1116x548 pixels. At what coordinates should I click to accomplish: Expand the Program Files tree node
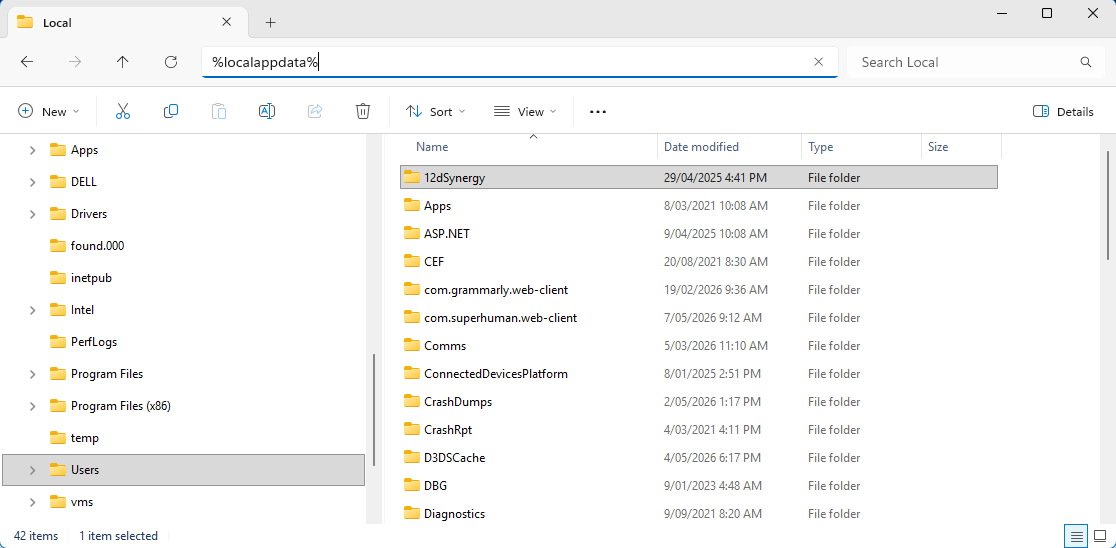click(x=33, y=374)
